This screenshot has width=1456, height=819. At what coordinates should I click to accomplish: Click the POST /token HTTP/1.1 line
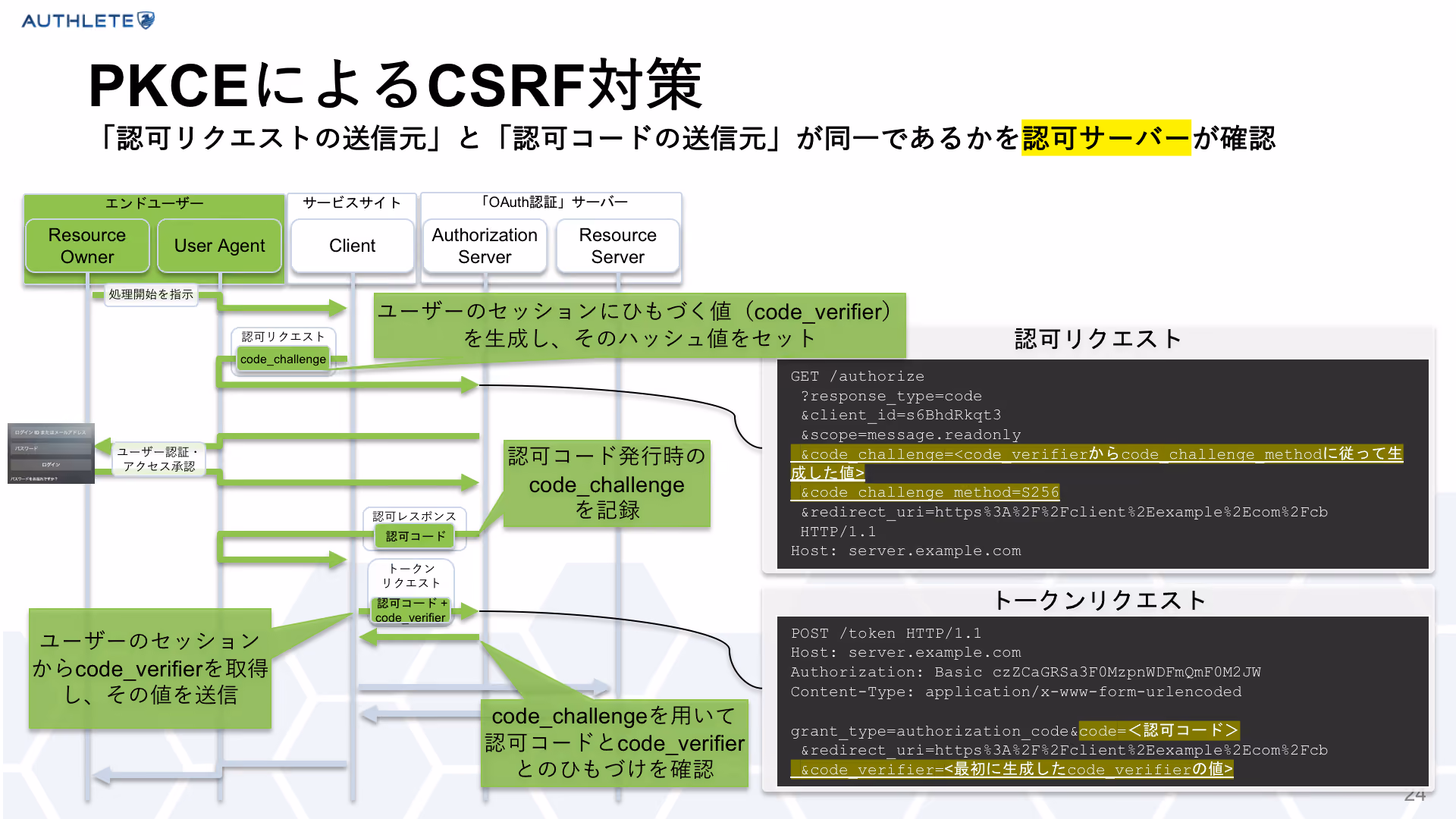(886, 633)
